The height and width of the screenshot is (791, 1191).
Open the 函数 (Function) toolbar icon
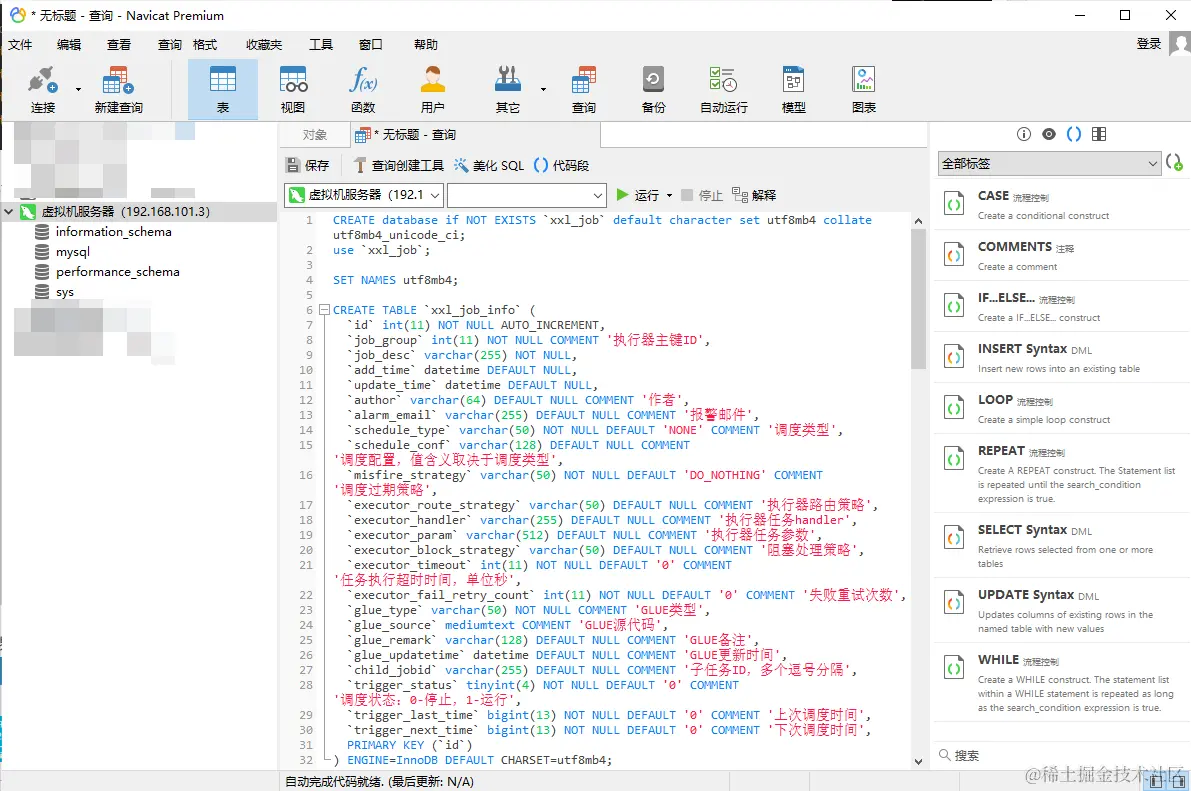tap(363, 90)
